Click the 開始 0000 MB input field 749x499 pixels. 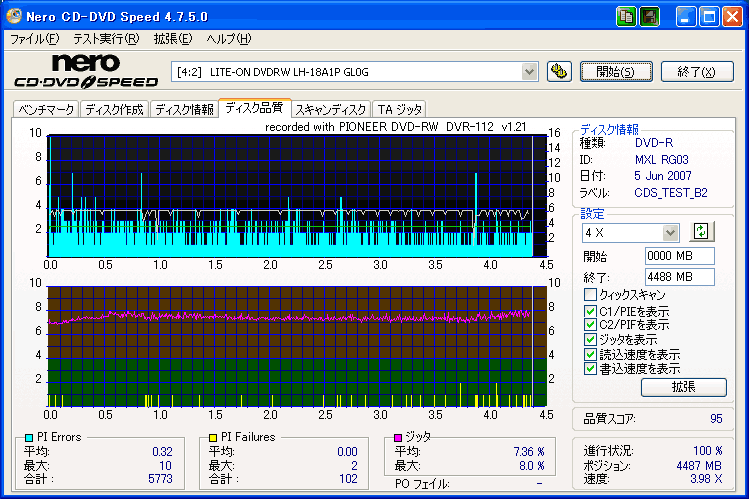[679, 256]
